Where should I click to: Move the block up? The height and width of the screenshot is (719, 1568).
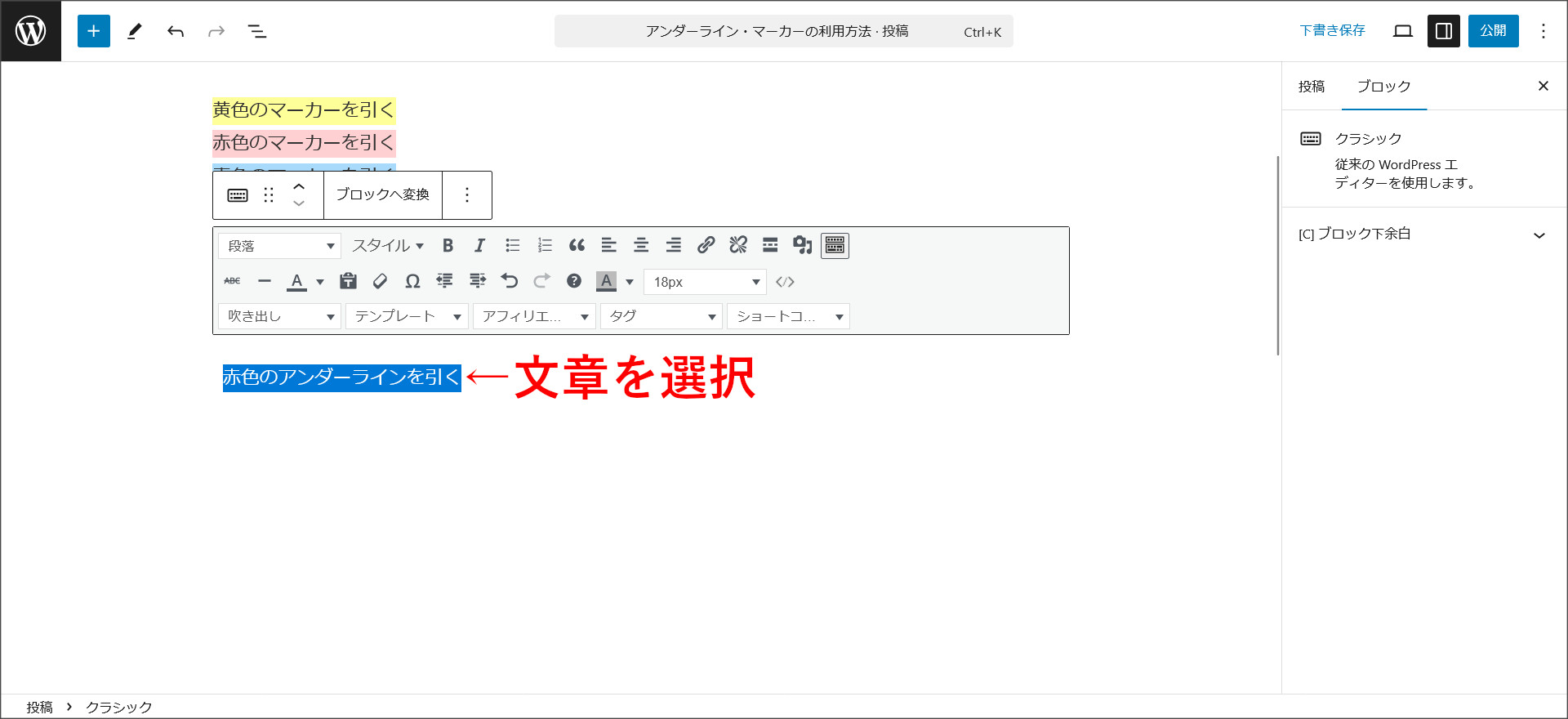coord(299,186)
